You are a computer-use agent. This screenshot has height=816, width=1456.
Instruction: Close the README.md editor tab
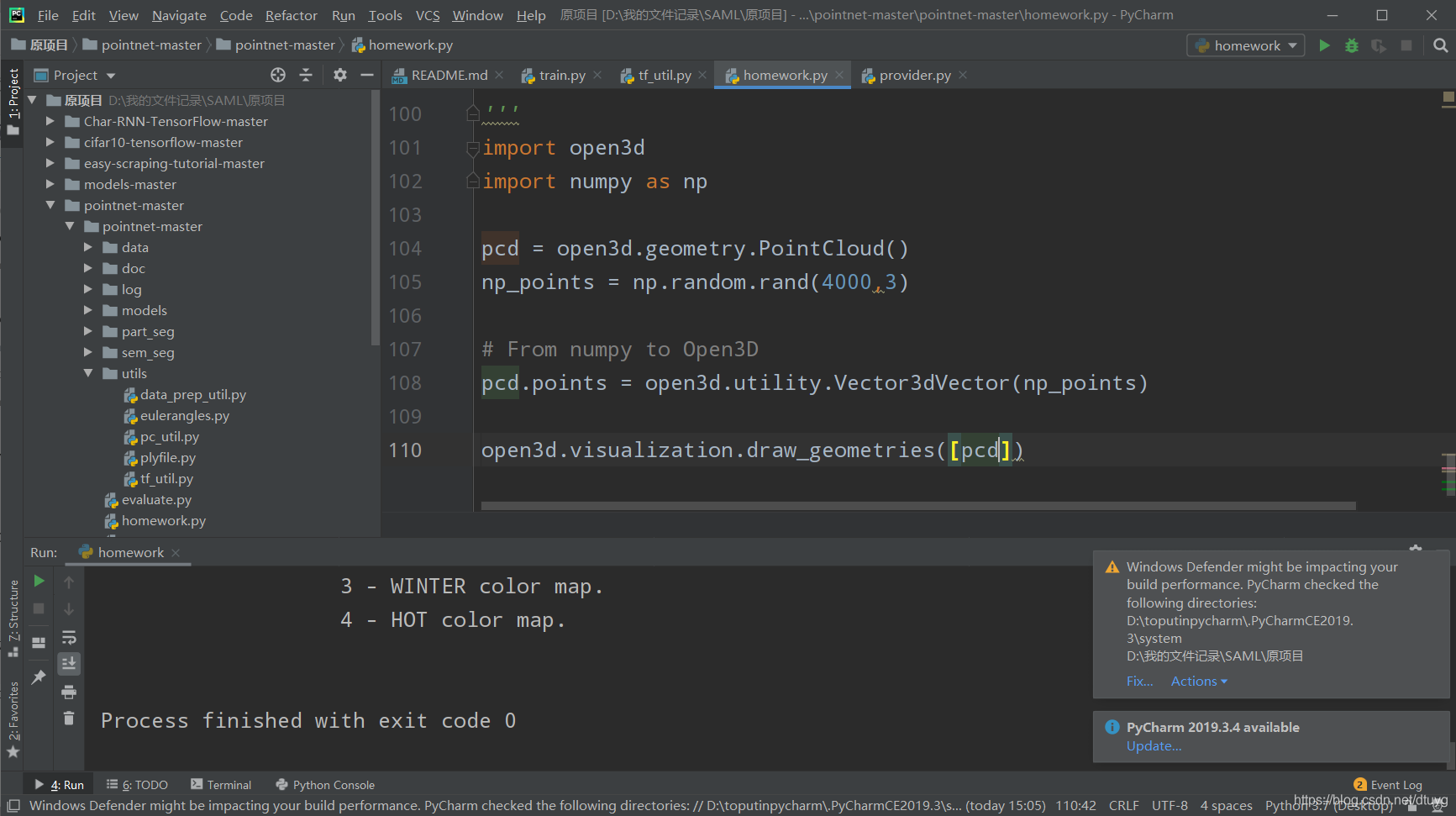499,75
